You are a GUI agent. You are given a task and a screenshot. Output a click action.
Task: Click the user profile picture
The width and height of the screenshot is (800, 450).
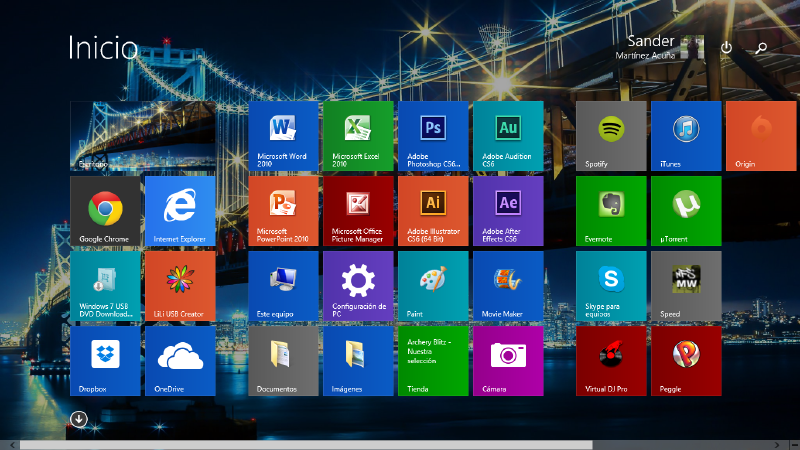(x=693, y=47)
